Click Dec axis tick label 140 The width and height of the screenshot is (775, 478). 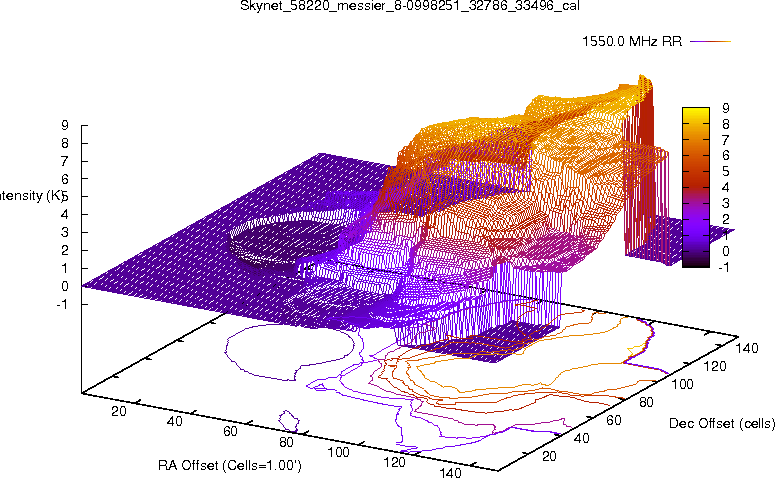click(x=747, y=348)
